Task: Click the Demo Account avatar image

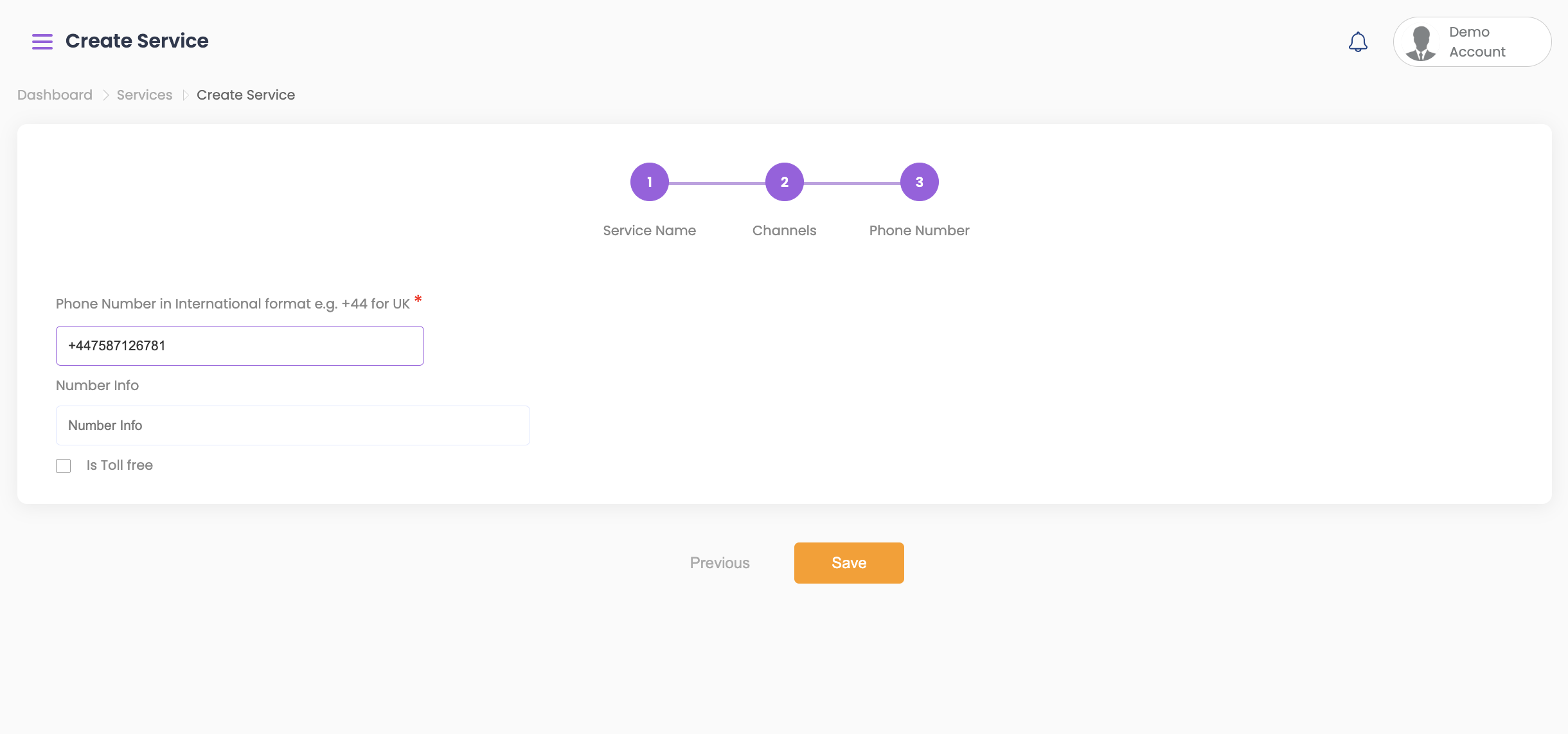Action: tap(1421, 43)
